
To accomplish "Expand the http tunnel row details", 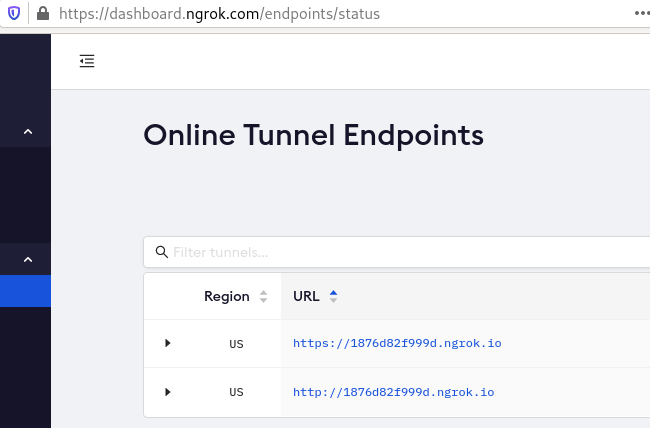I will coord(167,392).
